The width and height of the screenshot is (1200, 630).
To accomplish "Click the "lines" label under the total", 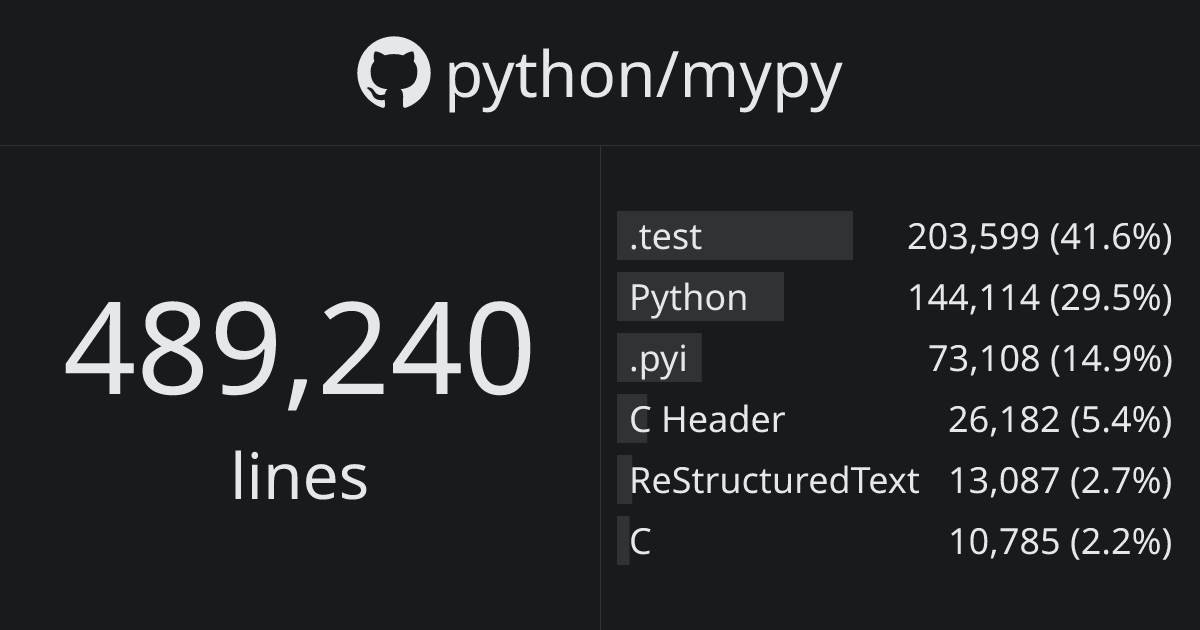I will 299,476.
